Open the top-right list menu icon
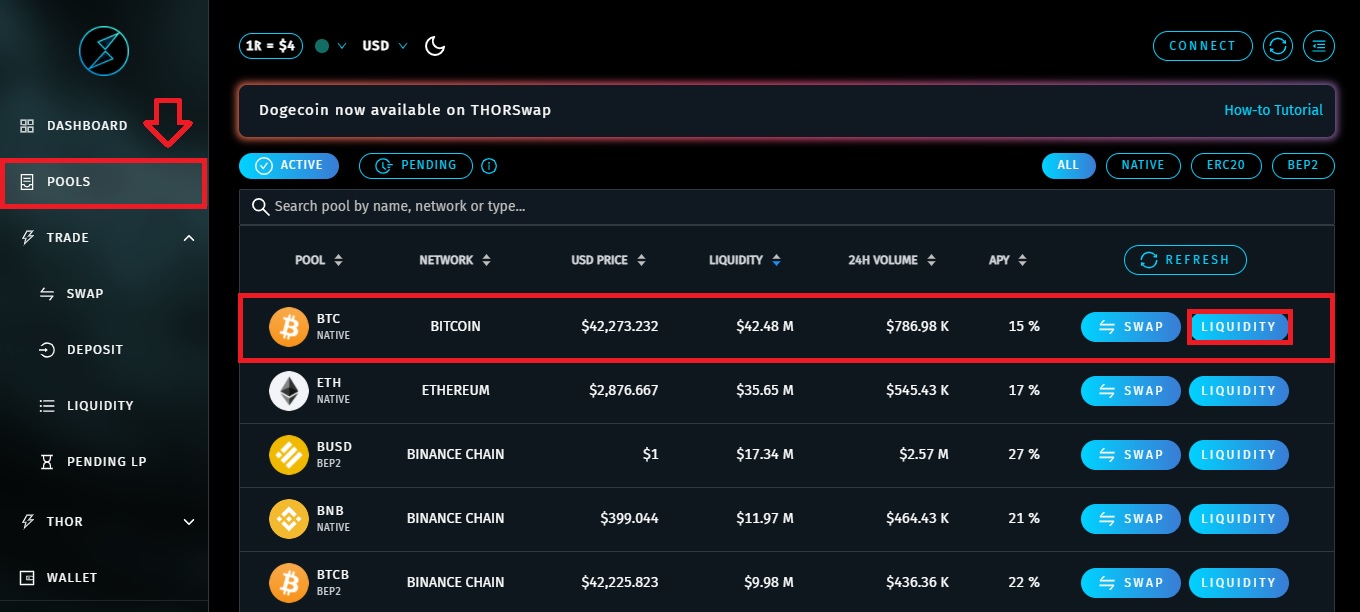1360x612 pixels. click(x=1319, y=46)
